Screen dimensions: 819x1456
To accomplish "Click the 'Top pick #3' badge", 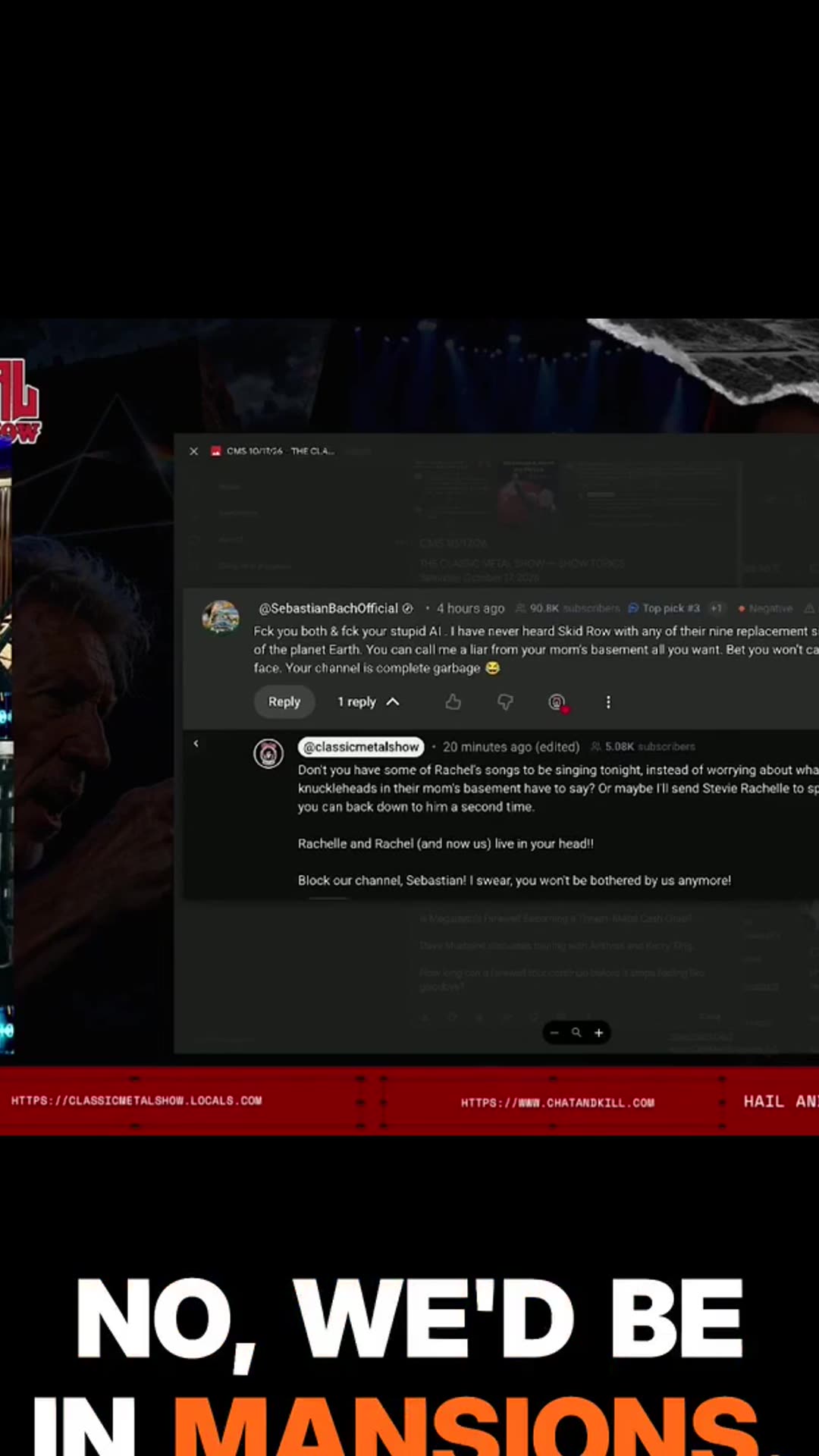I will [x=664, y=608].
